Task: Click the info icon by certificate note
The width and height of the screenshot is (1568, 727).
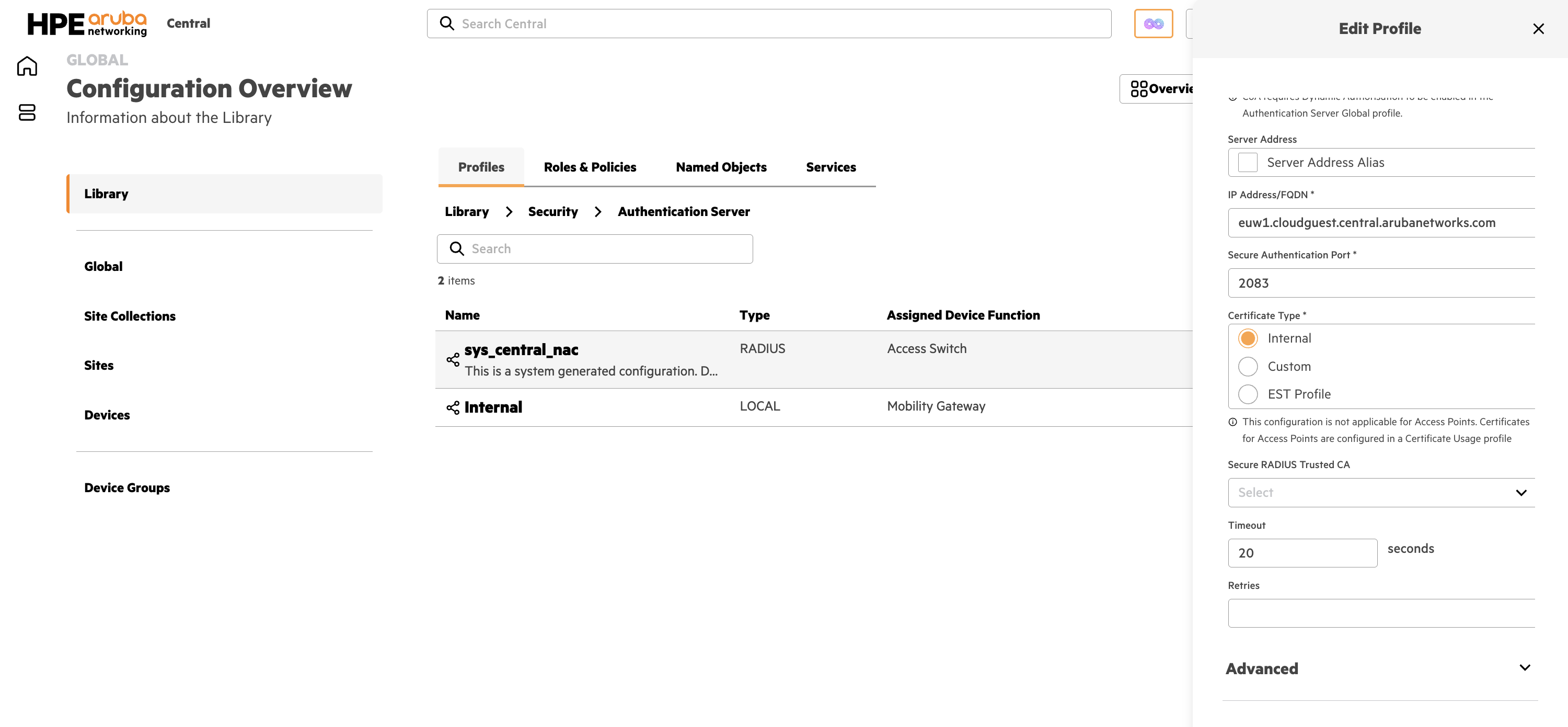Action: click(x=1232, y=422)
